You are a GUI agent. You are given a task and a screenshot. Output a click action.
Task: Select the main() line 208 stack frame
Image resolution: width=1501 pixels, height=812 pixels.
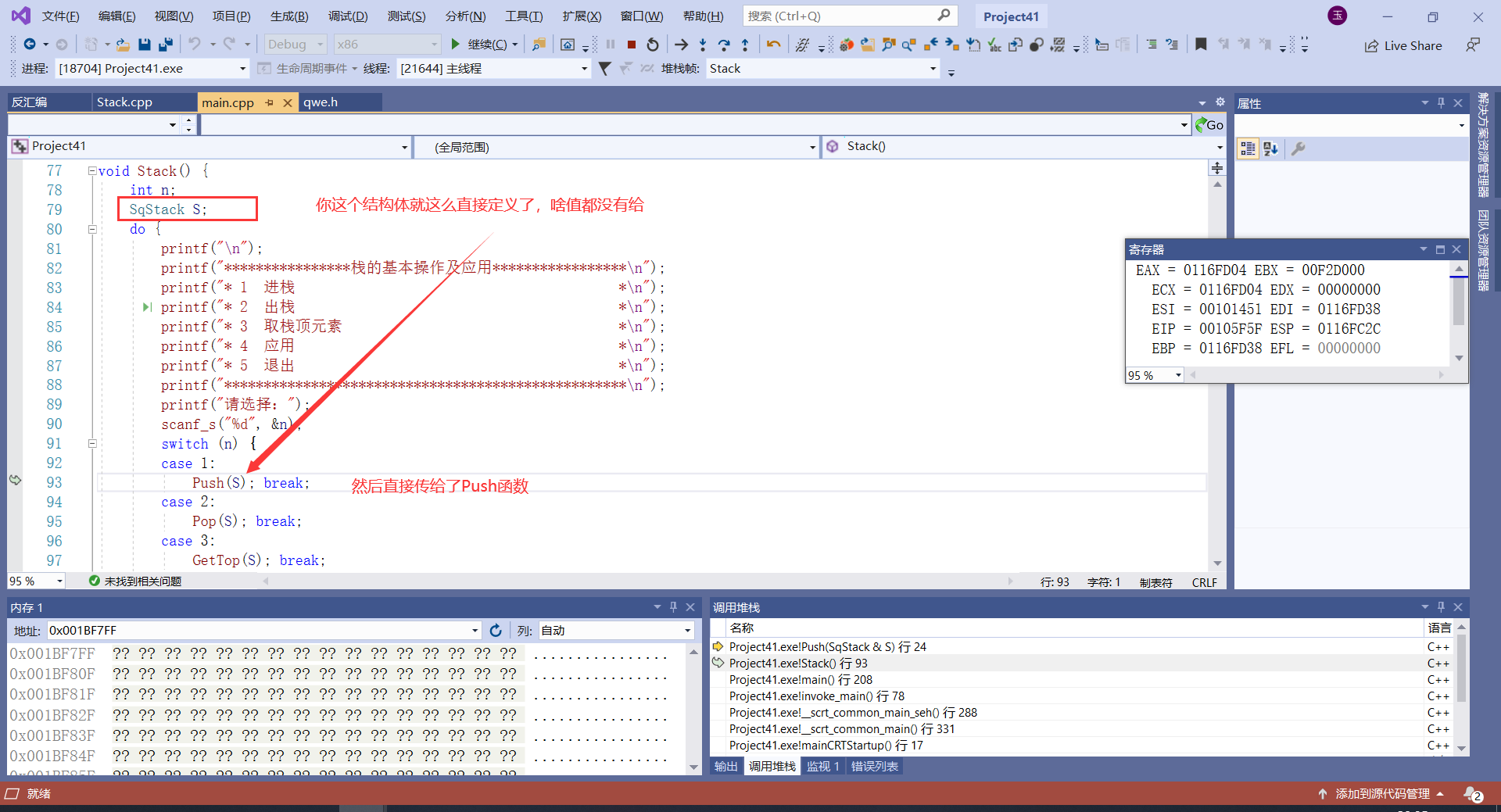[1067, 680]
